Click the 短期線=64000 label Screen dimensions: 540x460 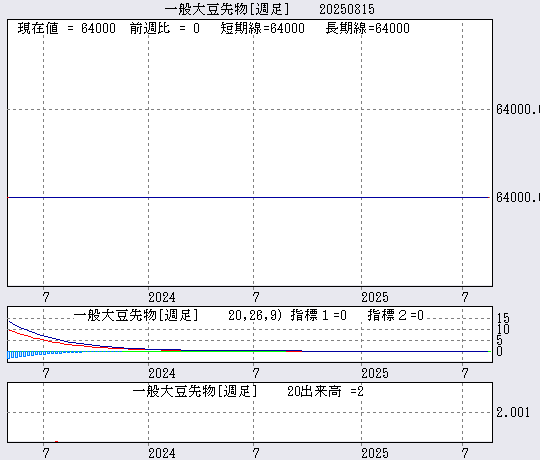click(x=262, y=28)
